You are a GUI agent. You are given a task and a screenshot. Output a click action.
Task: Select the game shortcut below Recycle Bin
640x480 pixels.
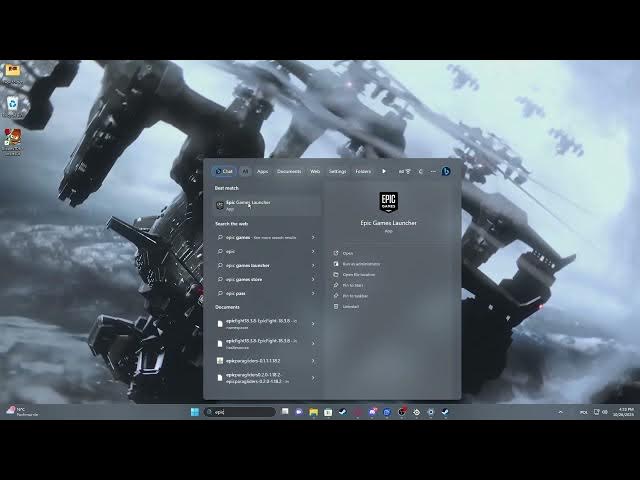point(12,142)
